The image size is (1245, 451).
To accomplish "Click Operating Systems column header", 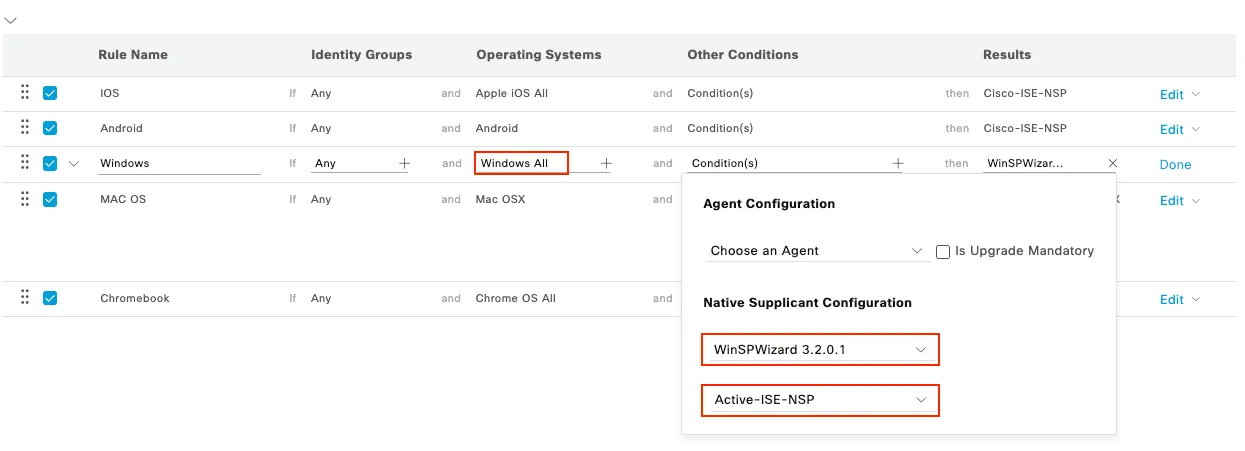I will (x=539, y=55).
